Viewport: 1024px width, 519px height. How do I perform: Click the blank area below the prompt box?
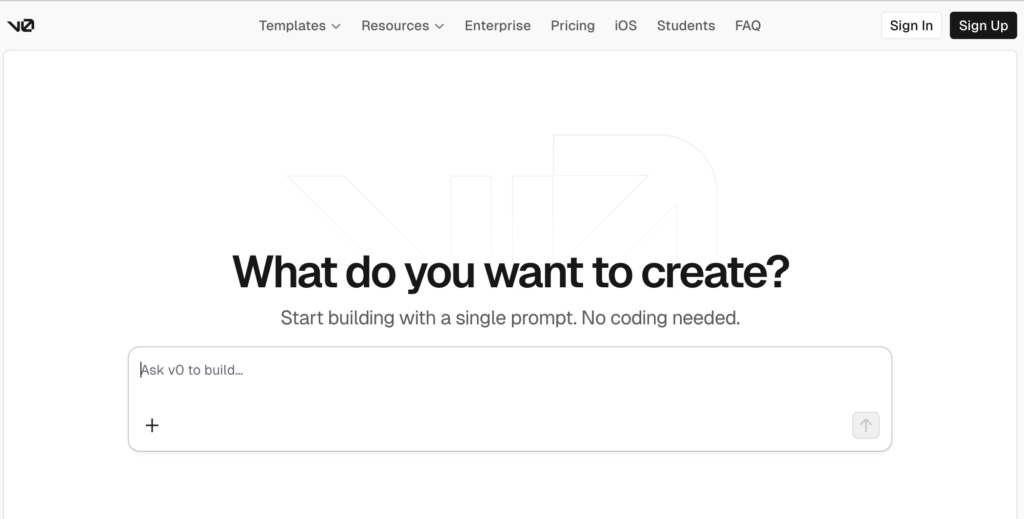pos(510,485)
